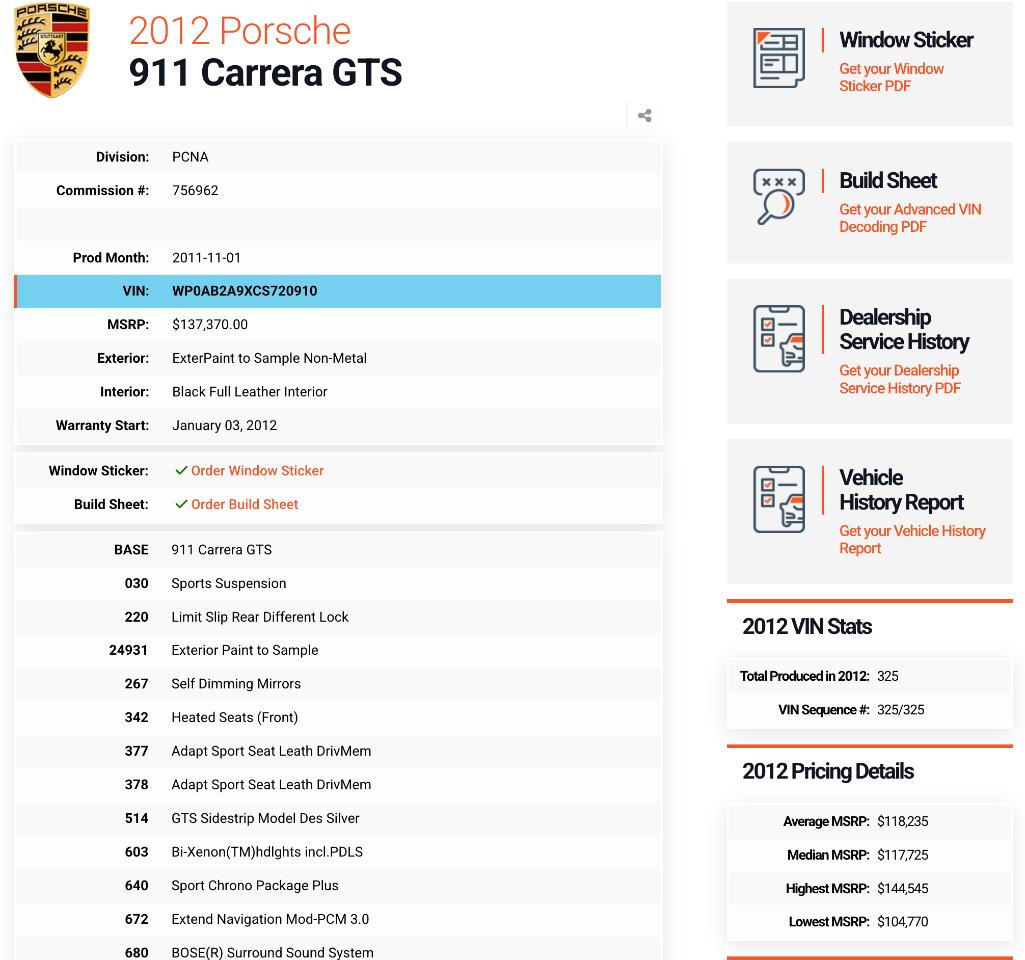The width and height of the screenshot is (1025, 960).
Task: Click the Average MSRP value $118,235
Action: [x=903, y=821]
